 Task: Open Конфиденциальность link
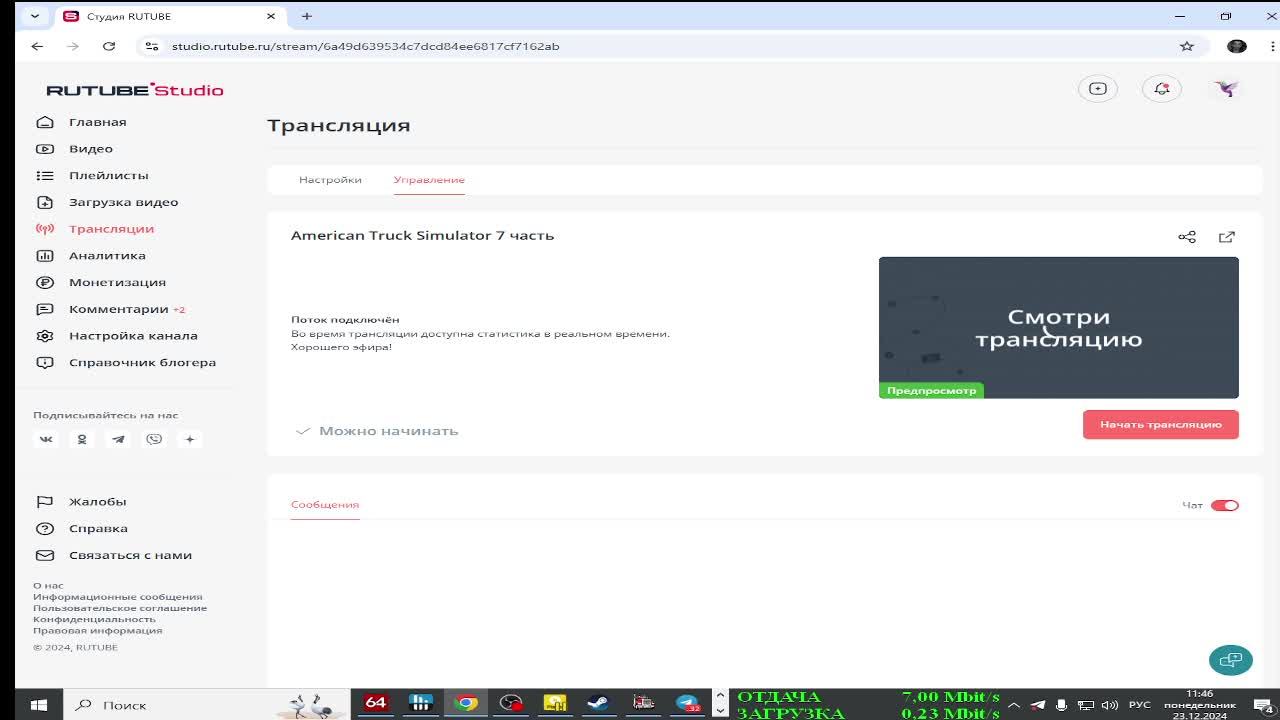pos(94,619)
